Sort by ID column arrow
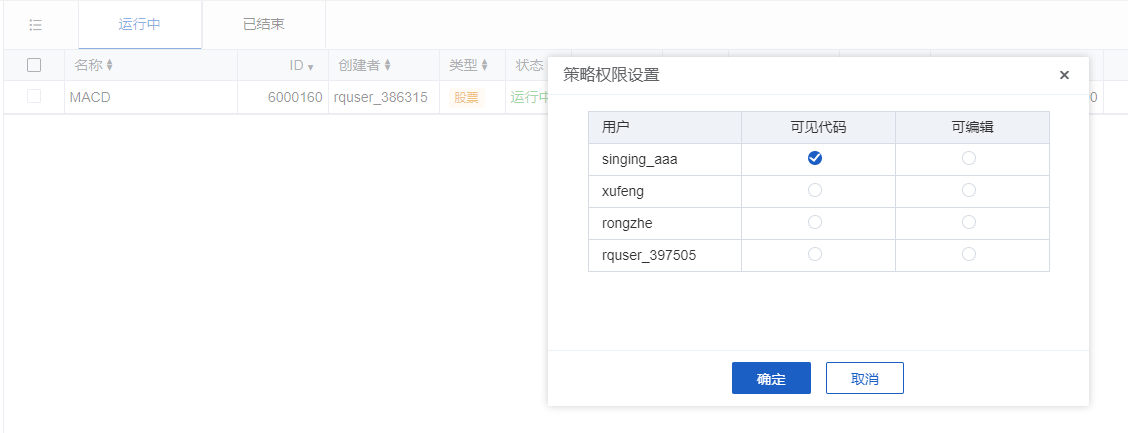The image size is (1128, 433). 311,67
